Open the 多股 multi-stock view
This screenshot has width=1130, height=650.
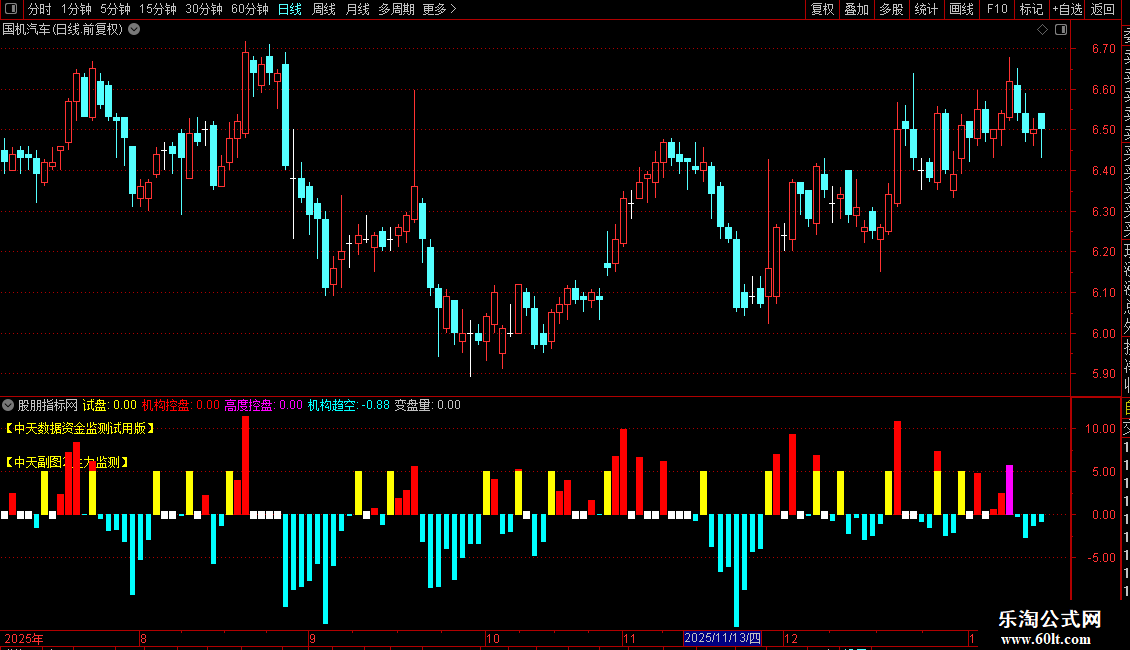point(891,9)
